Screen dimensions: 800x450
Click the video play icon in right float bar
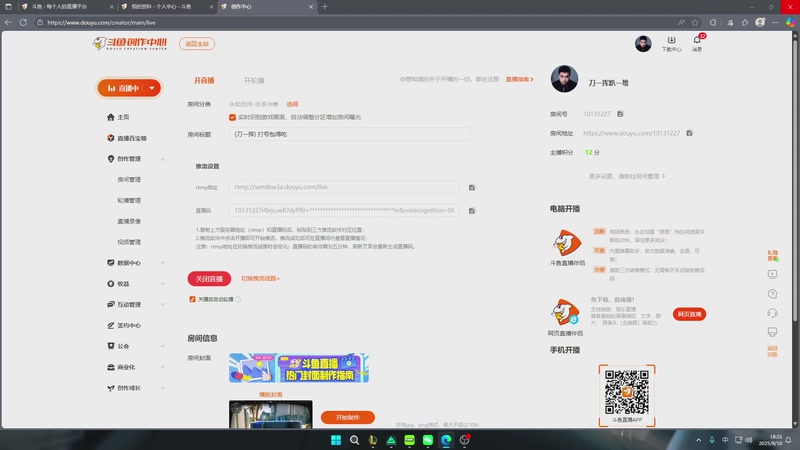pos(772,274)
